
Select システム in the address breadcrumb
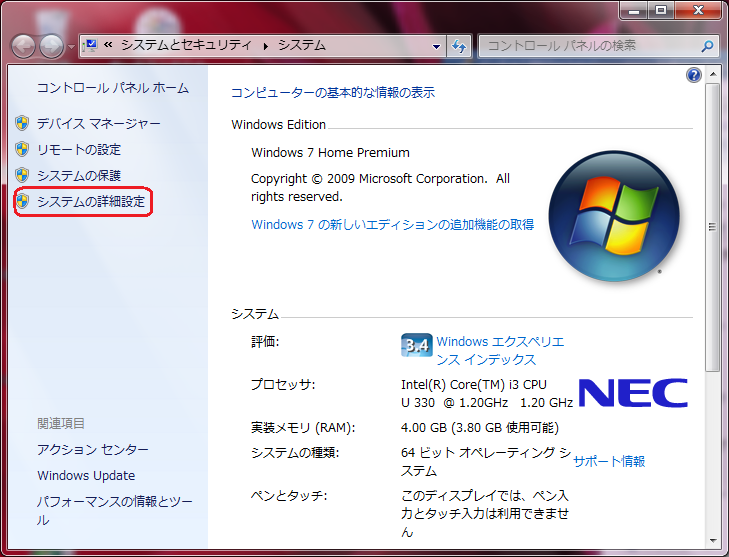point(302,45)
